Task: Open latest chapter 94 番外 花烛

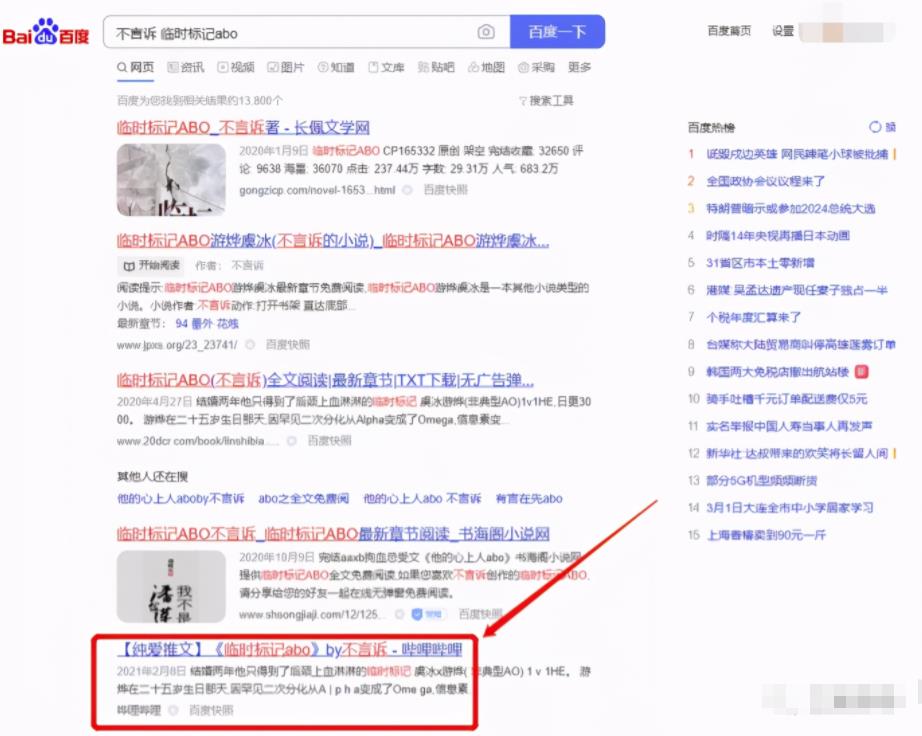Action: [x=207, y=323]
